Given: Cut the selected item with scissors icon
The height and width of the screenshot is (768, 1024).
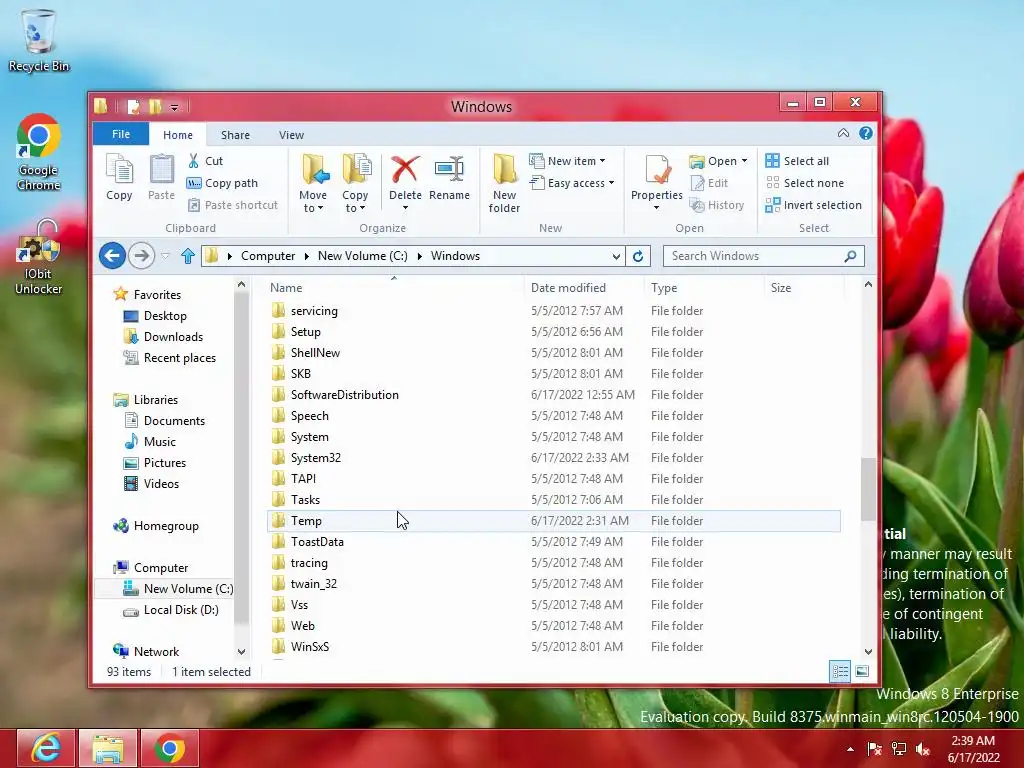Looking at the screenshot, I should (x=205, y=161).
